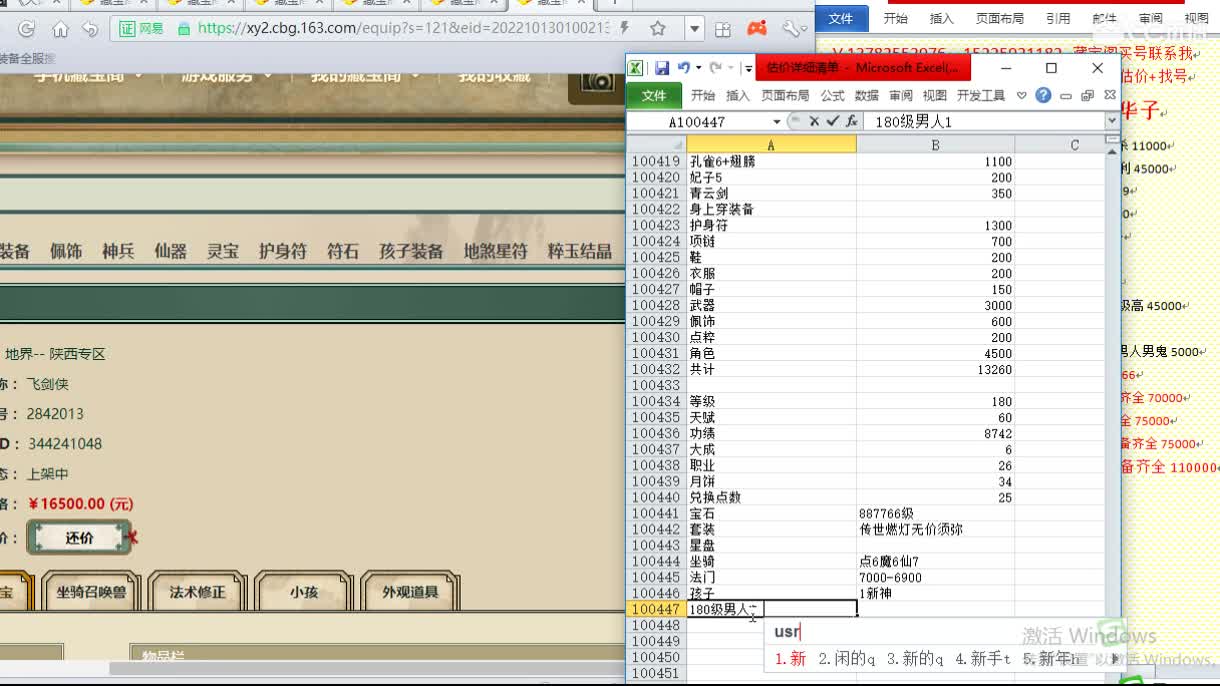Click cell with value 4500
The image size is (1220, 686).
[935, 353]
